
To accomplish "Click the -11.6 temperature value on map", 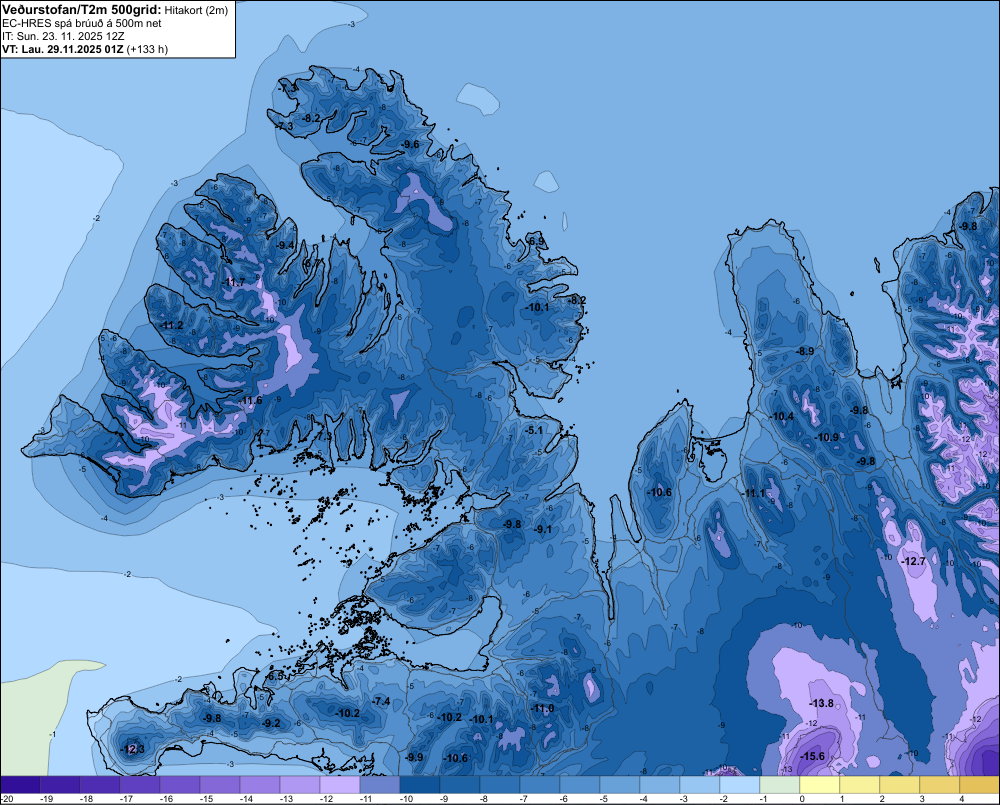I will coord(250,401).
